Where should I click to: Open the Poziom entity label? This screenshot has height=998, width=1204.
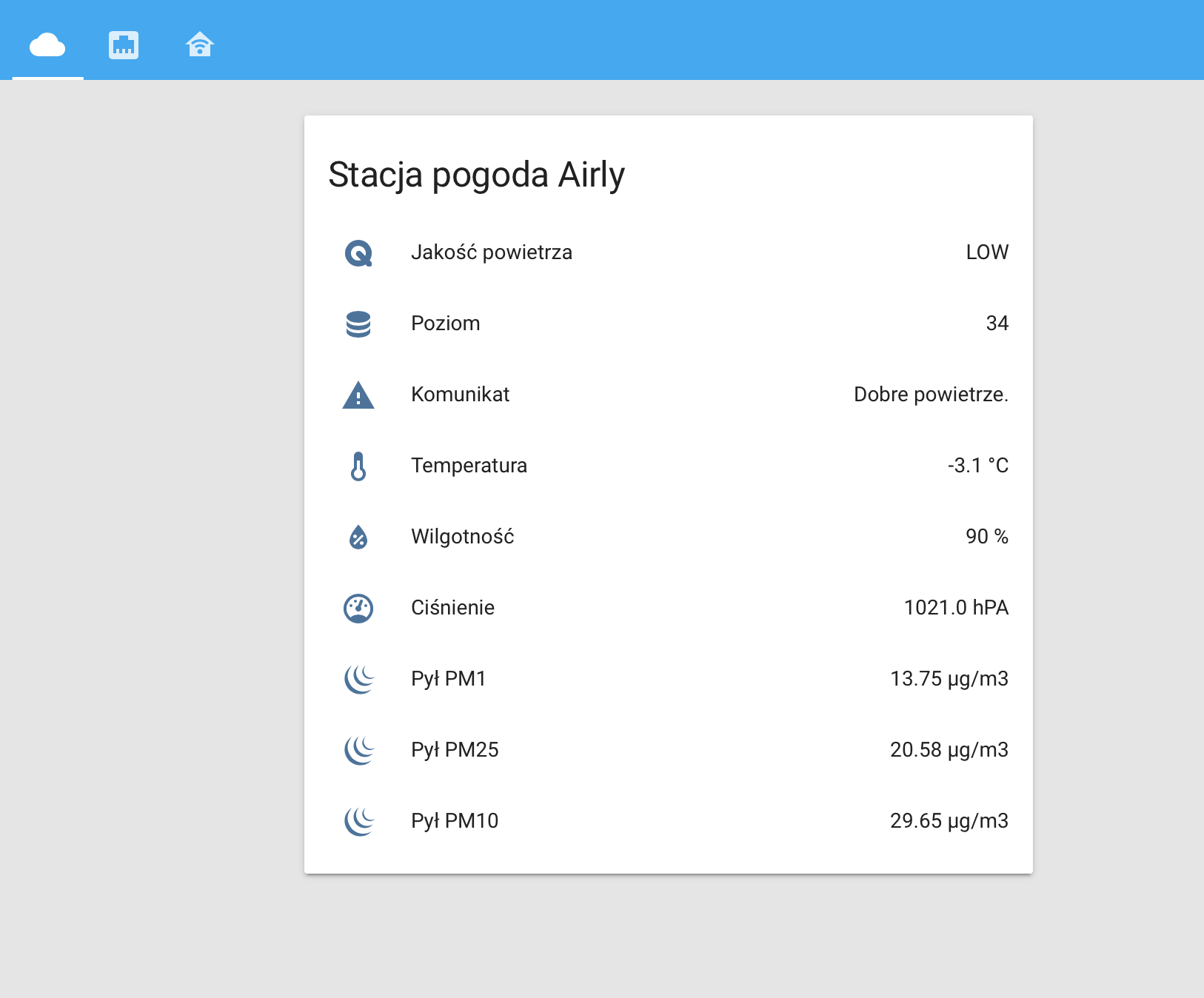446,324
